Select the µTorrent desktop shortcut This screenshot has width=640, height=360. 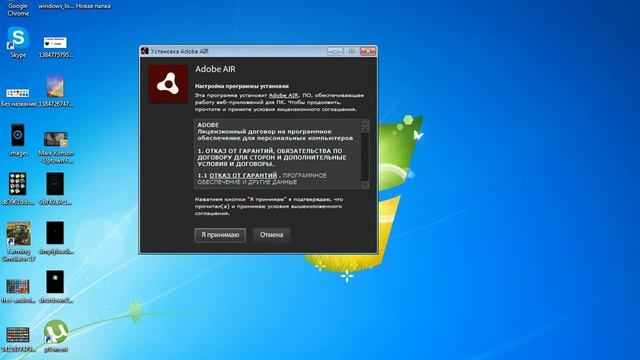tap(56, 336)
